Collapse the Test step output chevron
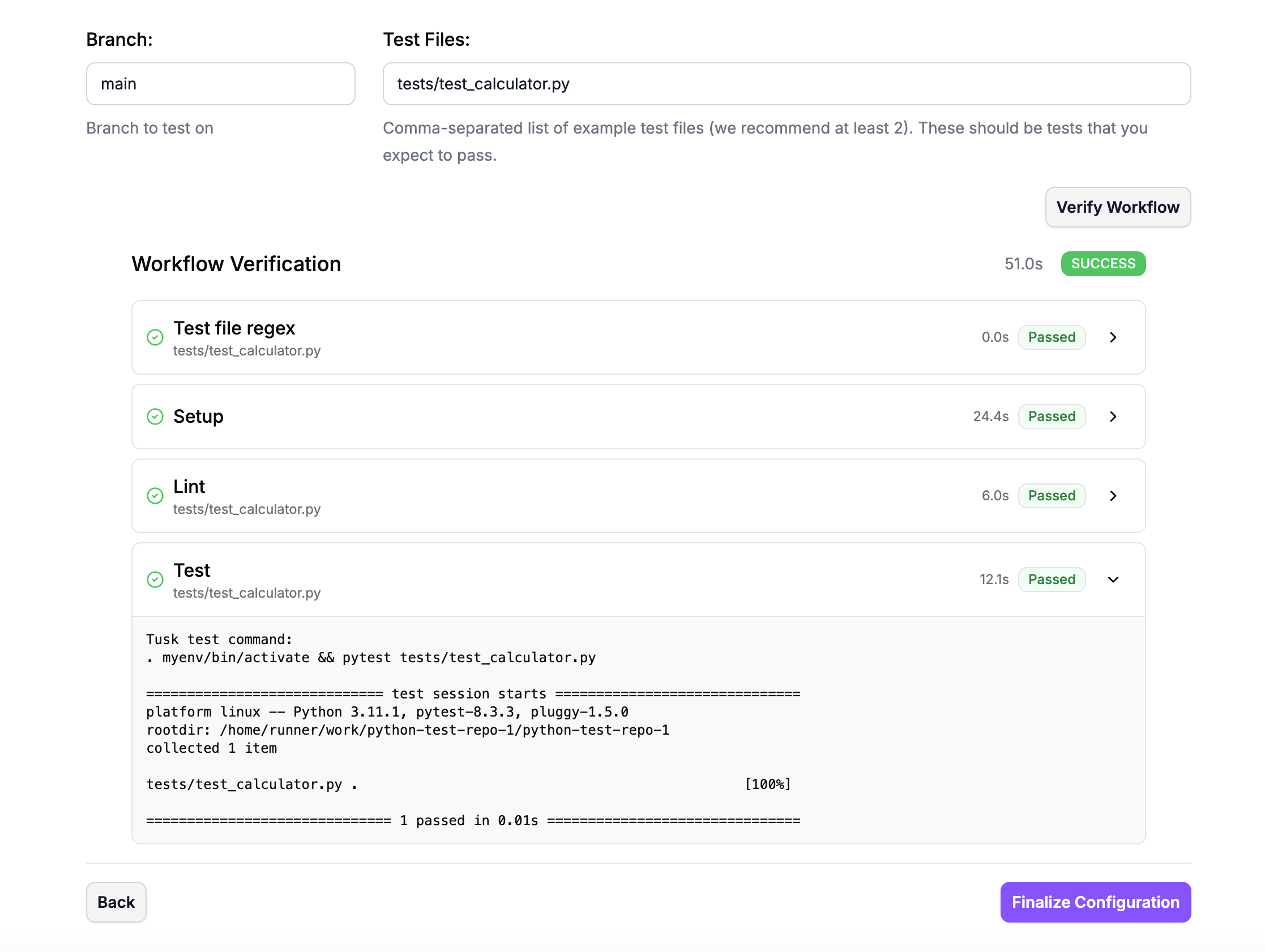The image size is (1265, 952). point(1113,579)
